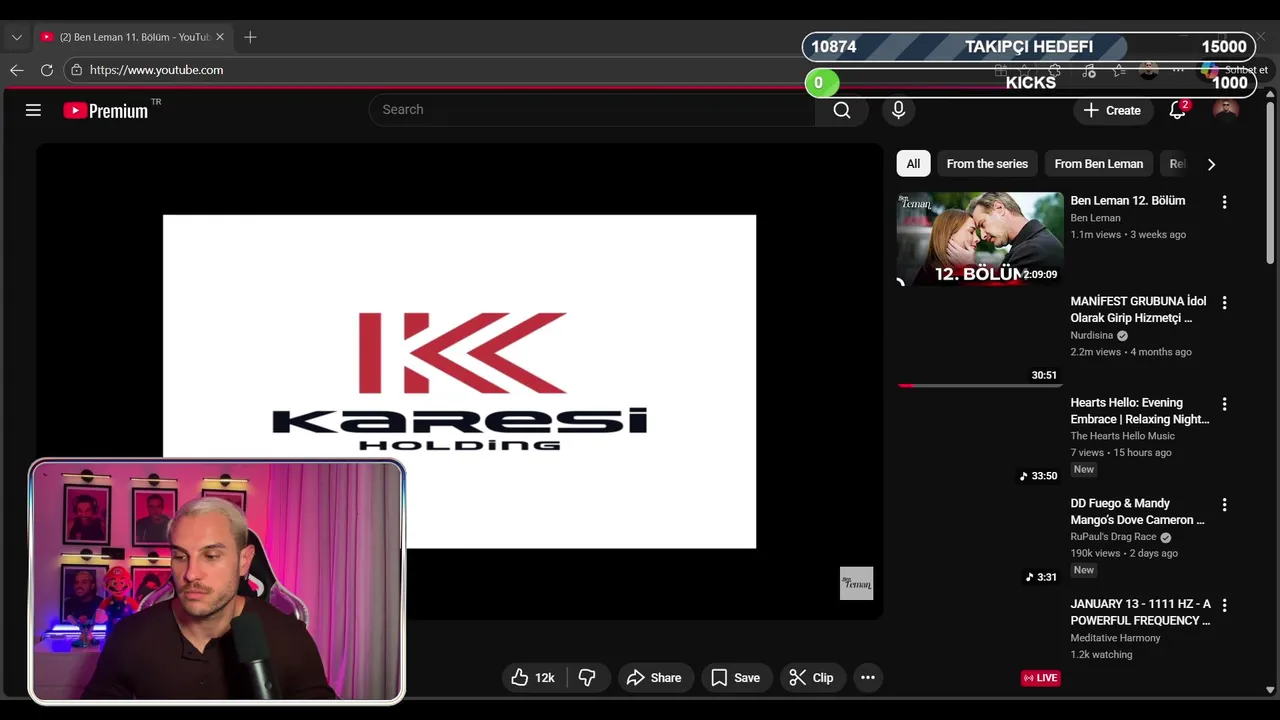Screen dimensions: 1280x720
Task: View site information lock icon
Action: coord(76,70)
